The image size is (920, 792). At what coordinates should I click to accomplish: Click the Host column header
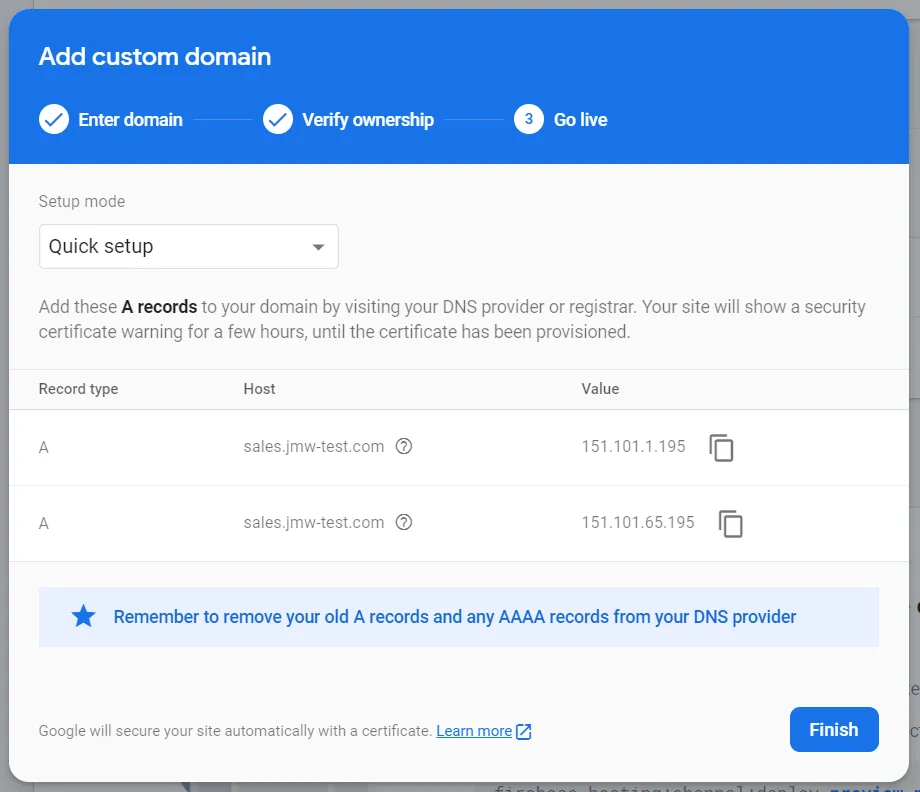259,389
